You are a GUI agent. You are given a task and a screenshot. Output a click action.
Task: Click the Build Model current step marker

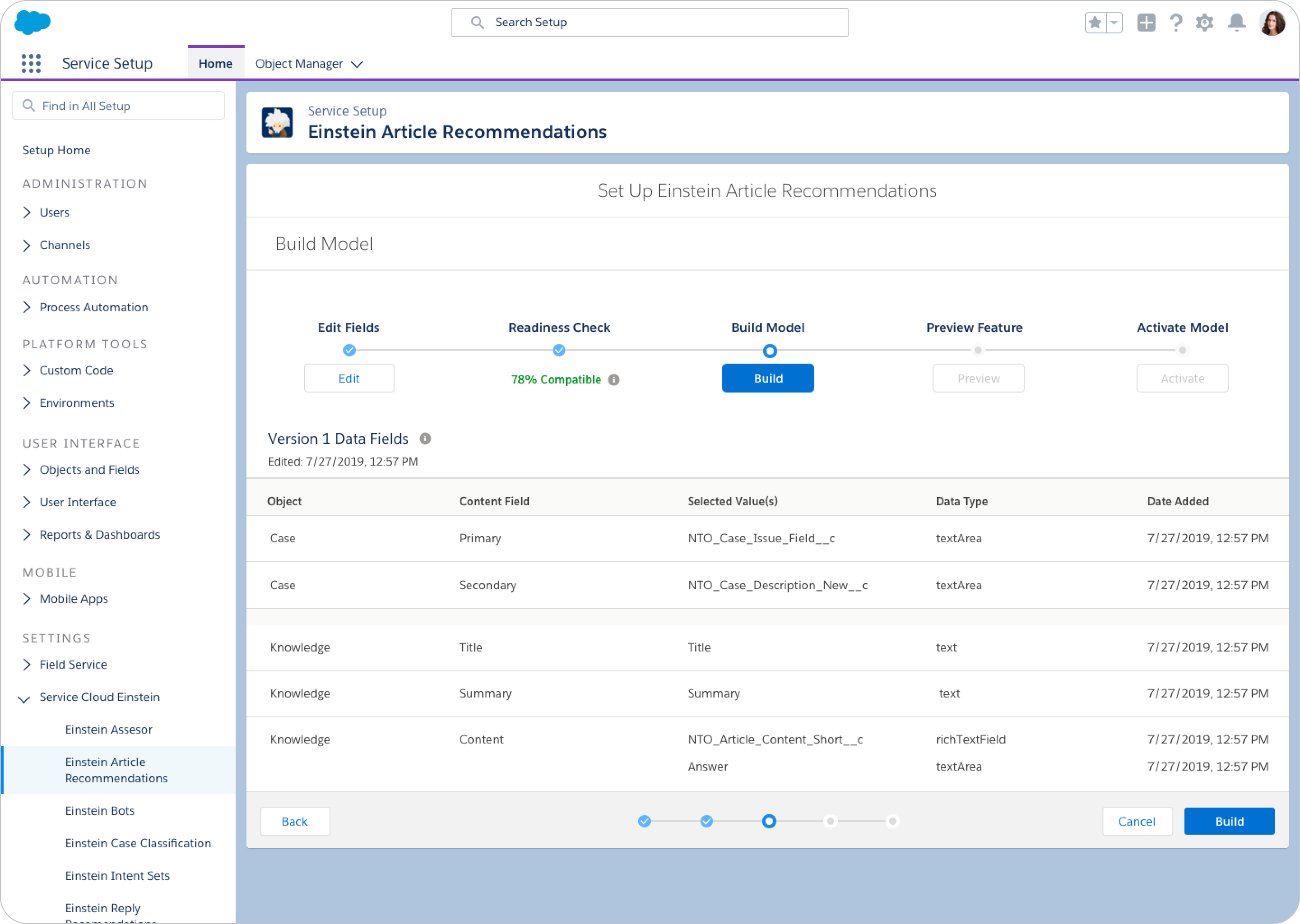(x=770, y=351)
